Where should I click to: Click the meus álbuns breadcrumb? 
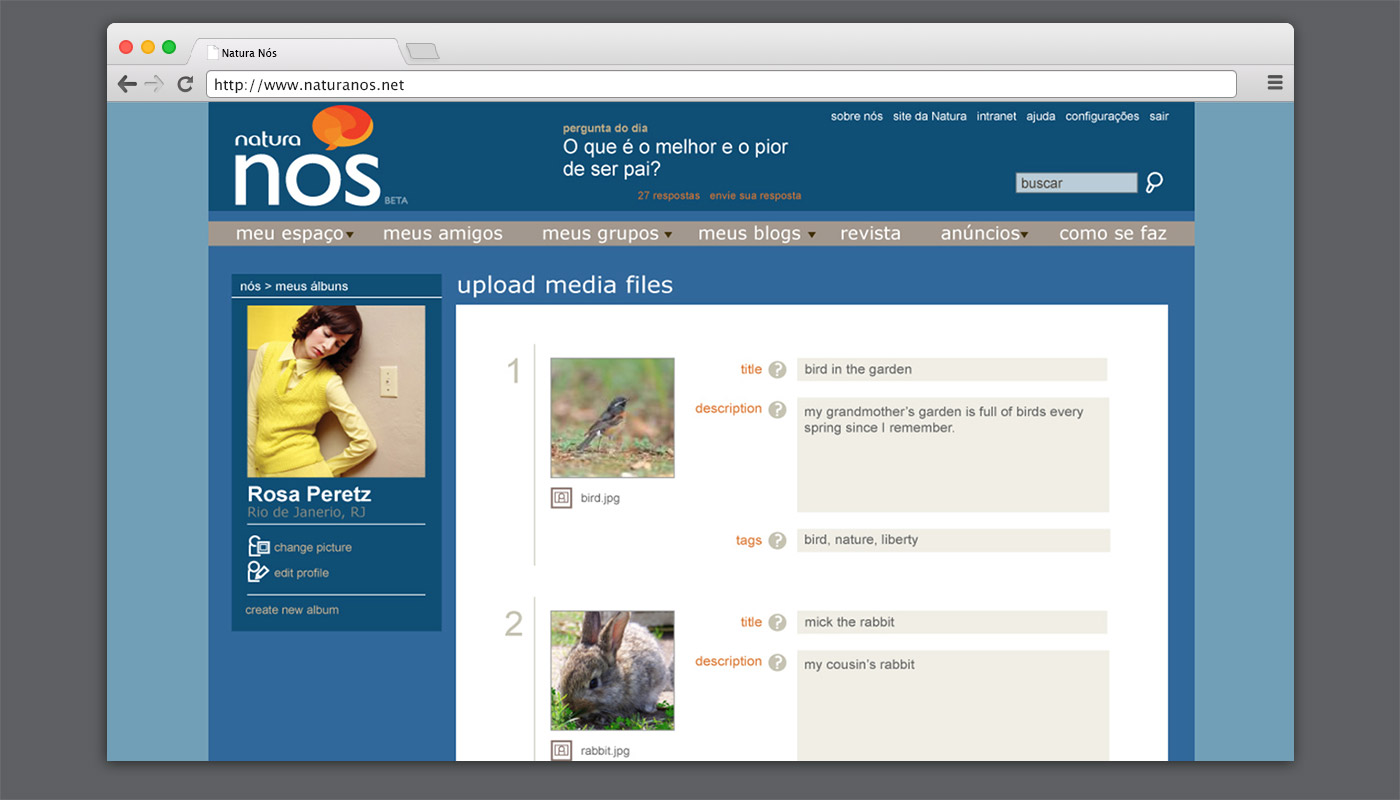(312, 286)
